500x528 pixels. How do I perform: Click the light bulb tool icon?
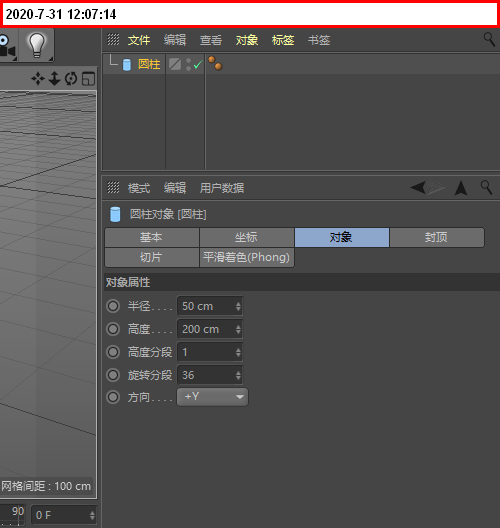[x=36, y=45]
